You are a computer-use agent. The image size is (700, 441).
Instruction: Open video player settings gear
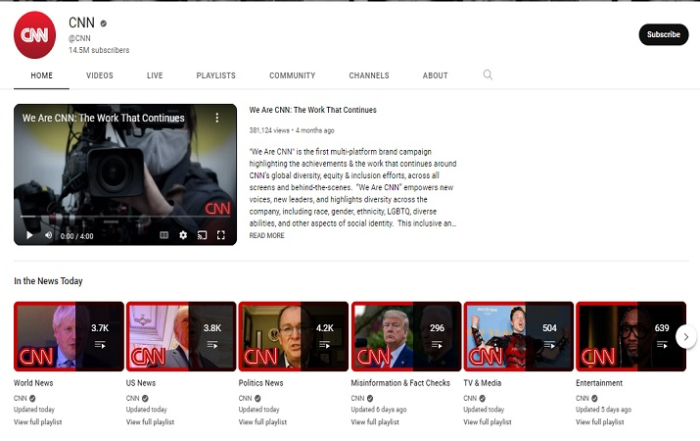pos(183,235)
